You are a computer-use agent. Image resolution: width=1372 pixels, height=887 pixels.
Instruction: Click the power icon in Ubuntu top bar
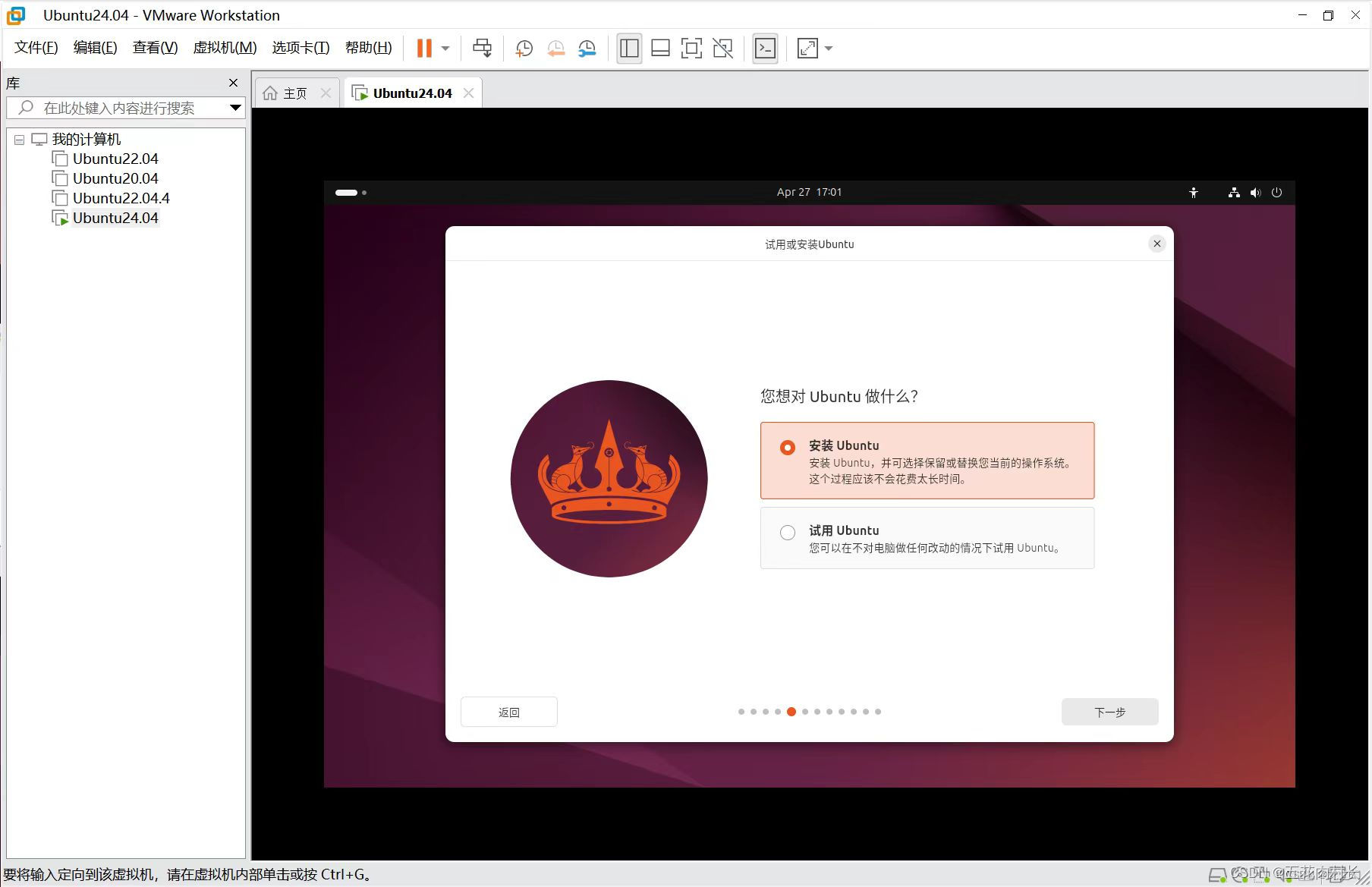(1276, 193)
